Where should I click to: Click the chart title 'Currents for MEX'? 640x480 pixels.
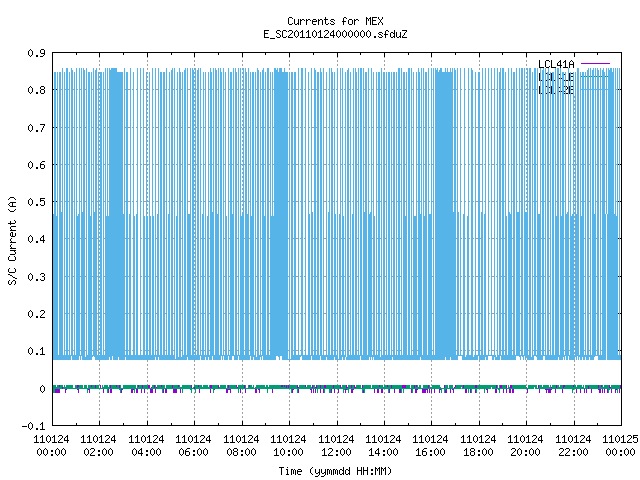pyautogui.click(x=335, y=21)
